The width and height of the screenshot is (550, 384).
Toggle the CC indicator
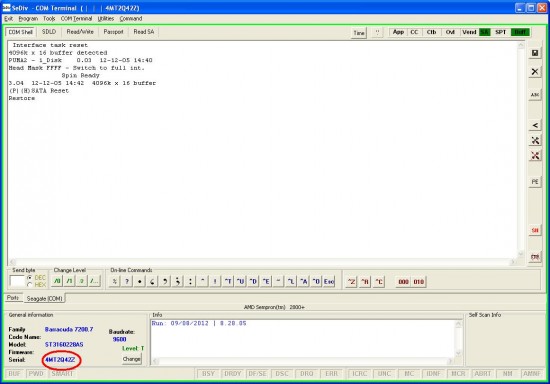coord(414,32)
